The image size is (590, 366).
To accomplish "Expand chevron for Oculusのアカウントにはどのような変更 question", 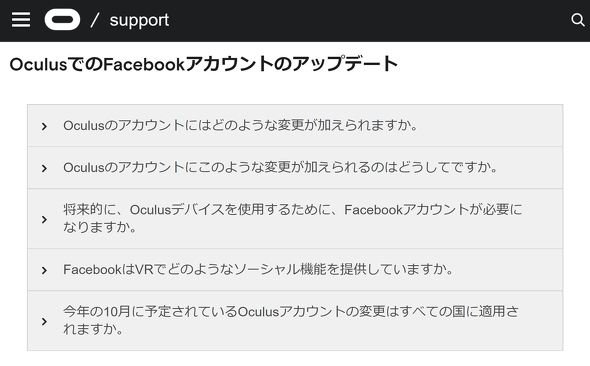I will point(44,126).
